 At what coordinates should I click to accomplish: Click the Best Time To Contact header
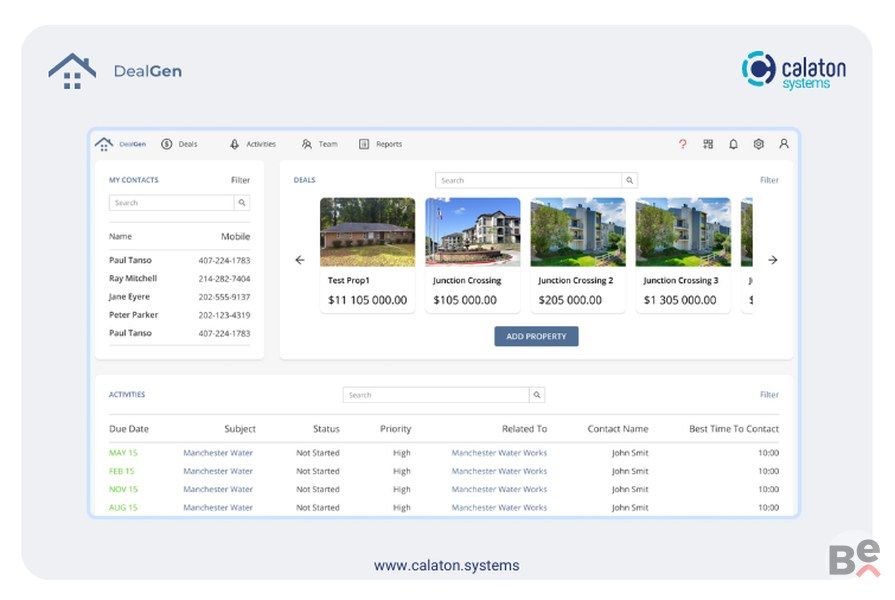pyautogui.click(x=734, y=429)
